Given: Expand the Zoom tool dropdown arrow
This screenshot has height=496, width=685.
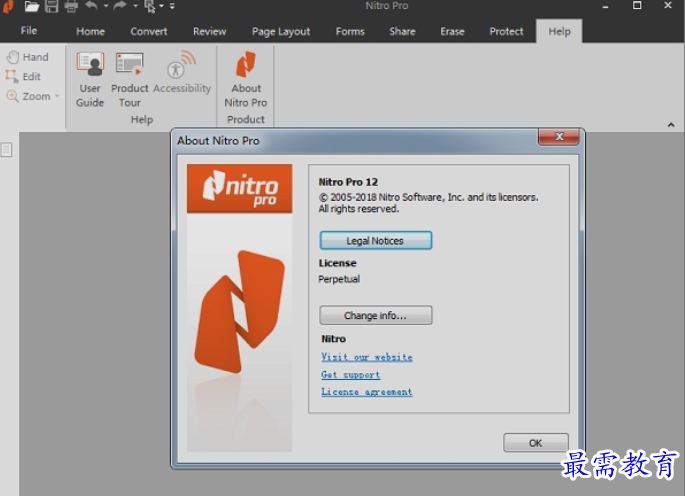Looking at the screenshot, I should click(x=57, y=96).
